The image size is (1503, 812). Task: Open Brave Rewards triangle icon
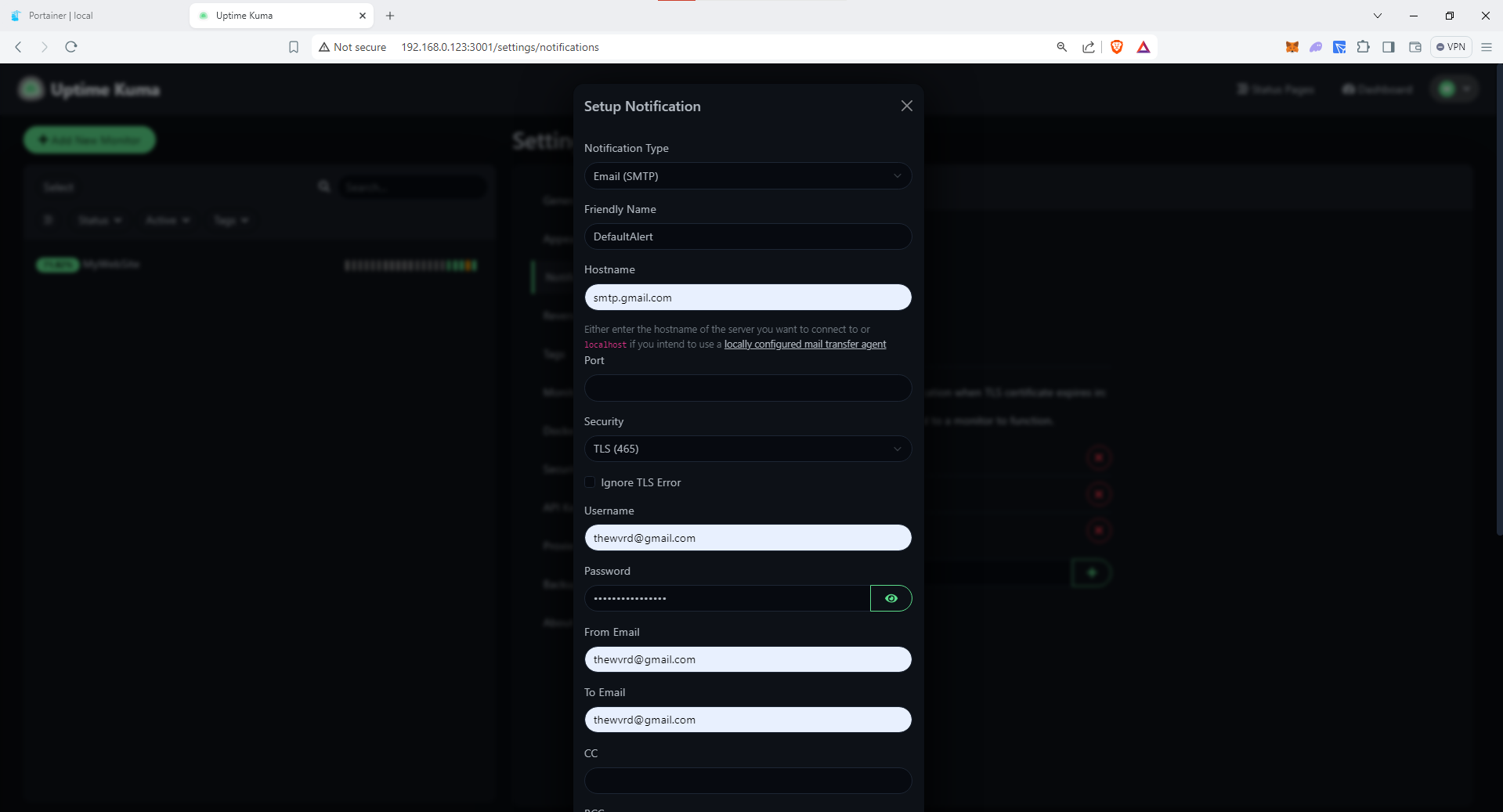(1144, 47)
